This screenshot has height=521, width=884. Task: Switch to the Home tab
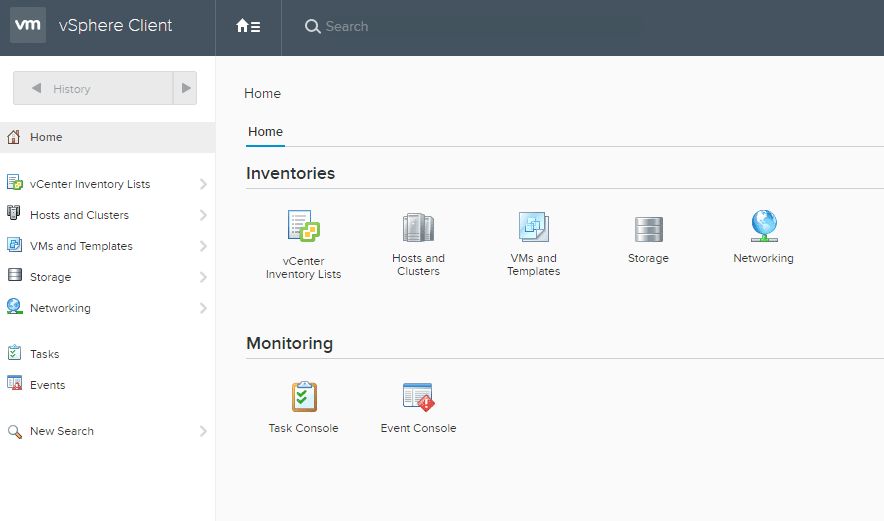pyautogui.click(x=266, y=132)
